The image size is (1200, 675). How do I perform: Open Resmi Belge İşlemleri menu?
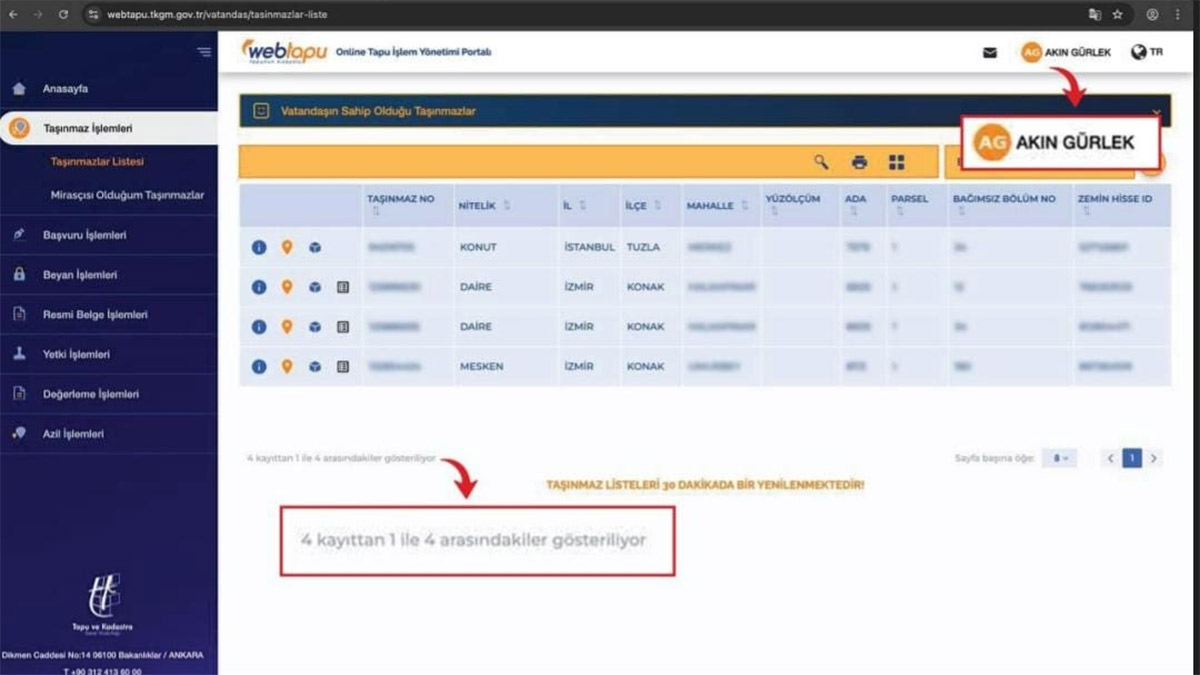point(95,314)
